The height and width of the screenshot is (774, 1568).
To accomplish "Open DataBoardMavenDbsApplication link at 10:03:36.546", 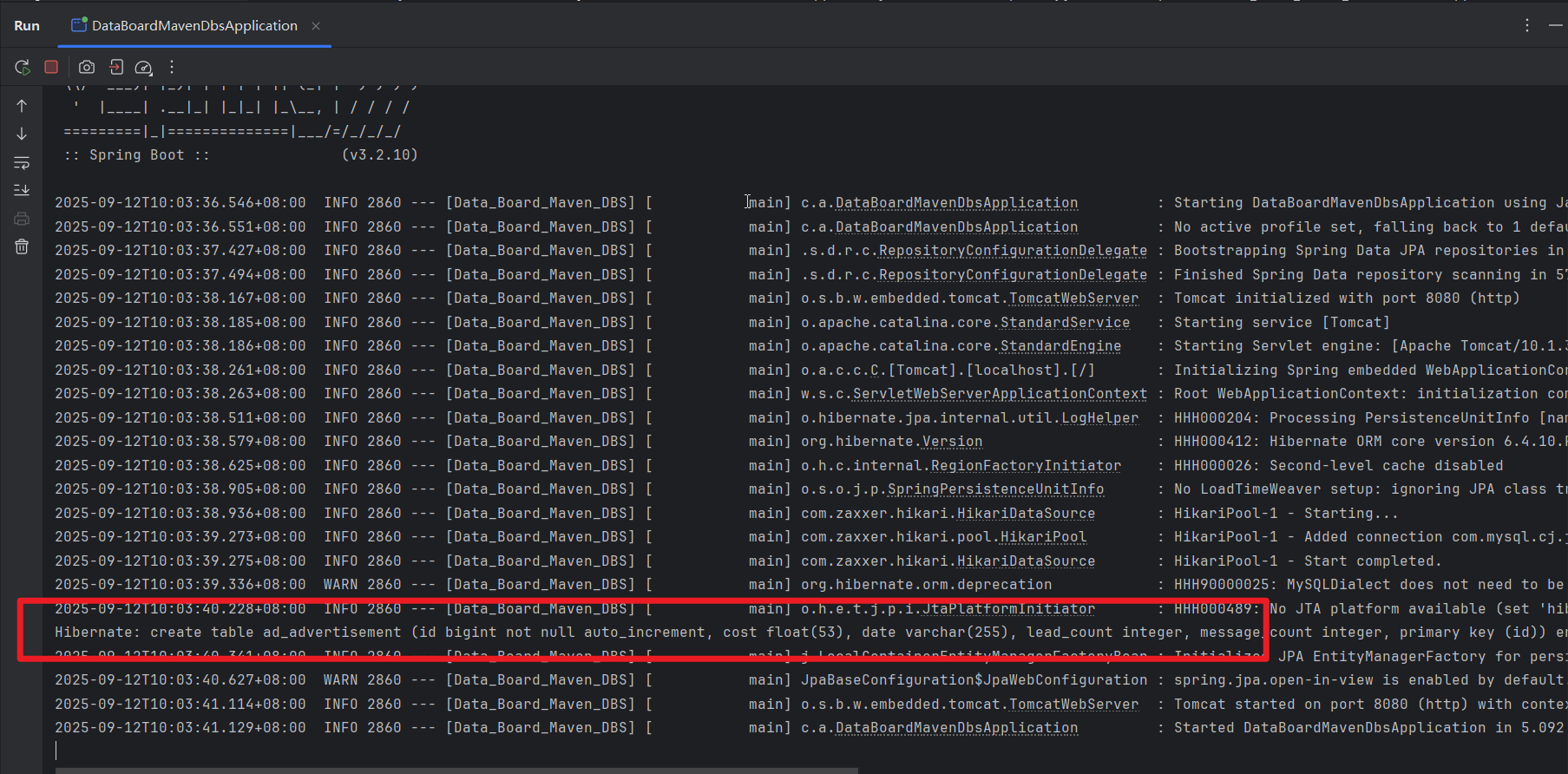I will coord(956,203).
